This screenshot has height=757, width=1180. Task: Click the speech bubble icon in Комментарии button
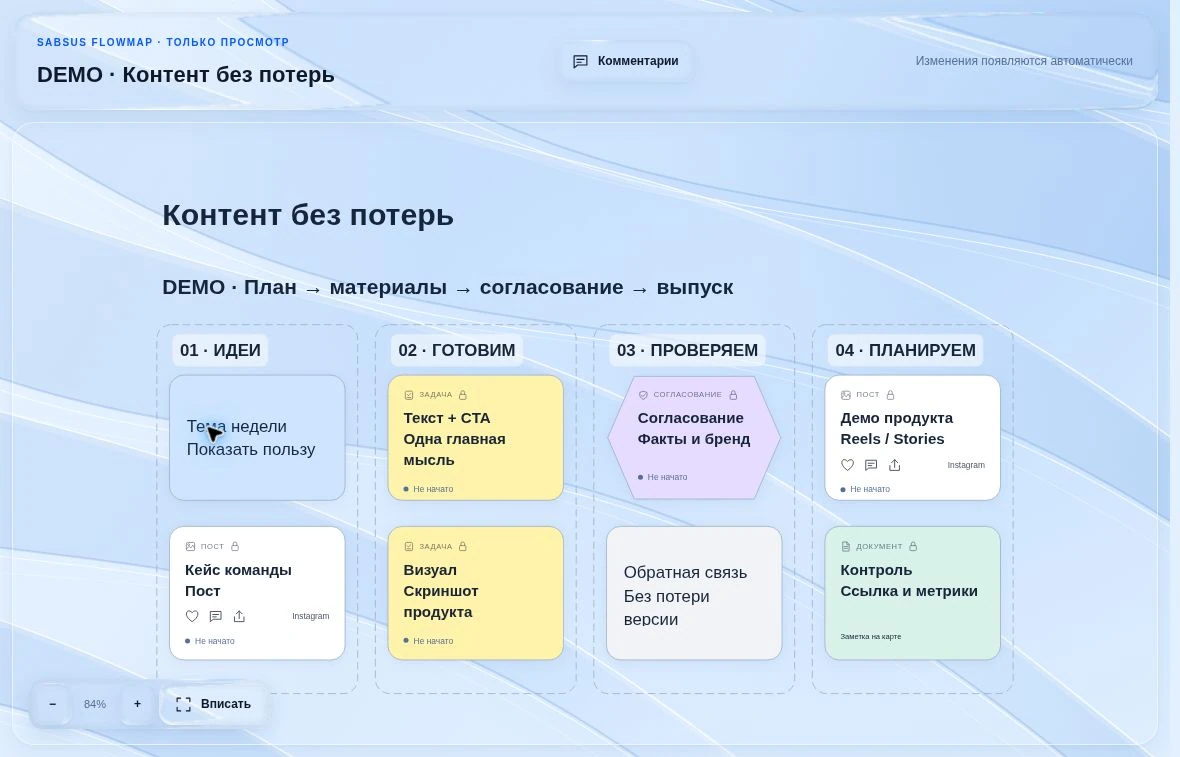580,61
